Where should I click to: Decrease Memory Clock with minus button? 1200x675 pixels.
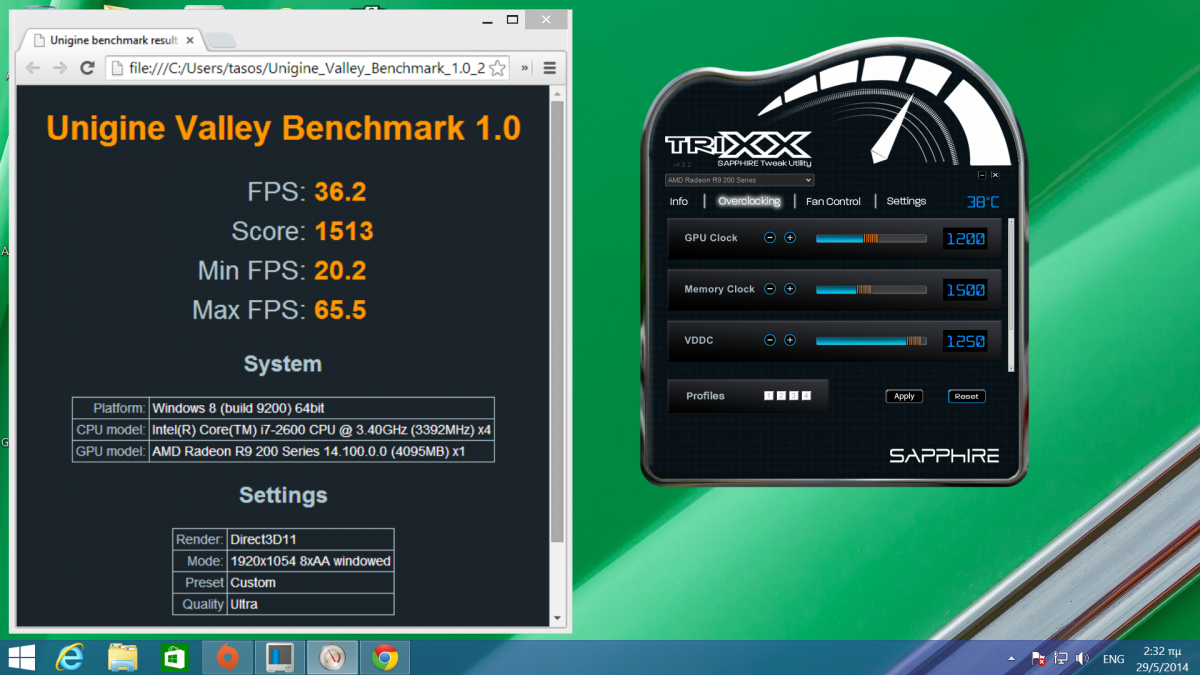(769, 289)
